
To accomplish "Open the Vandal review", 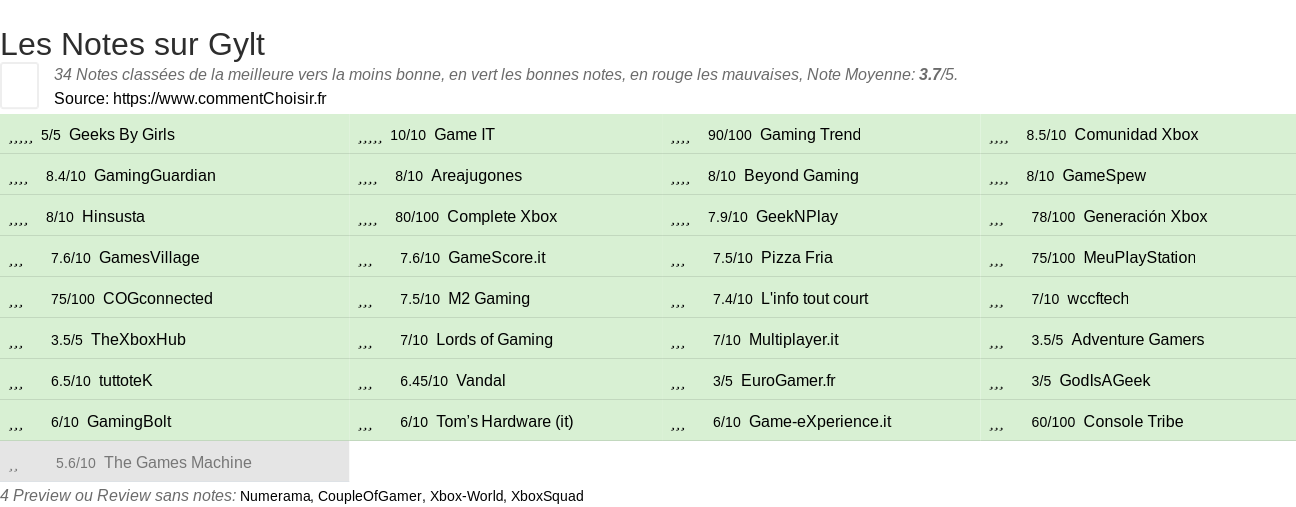I will pos(481,380).
